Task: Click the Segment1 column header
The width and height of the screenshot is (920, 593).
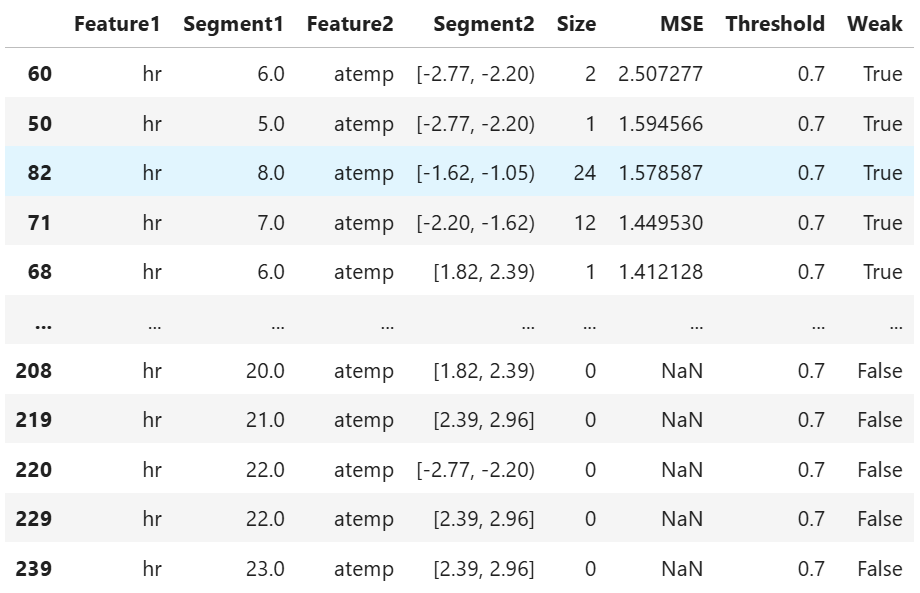Action: [234, 24]
